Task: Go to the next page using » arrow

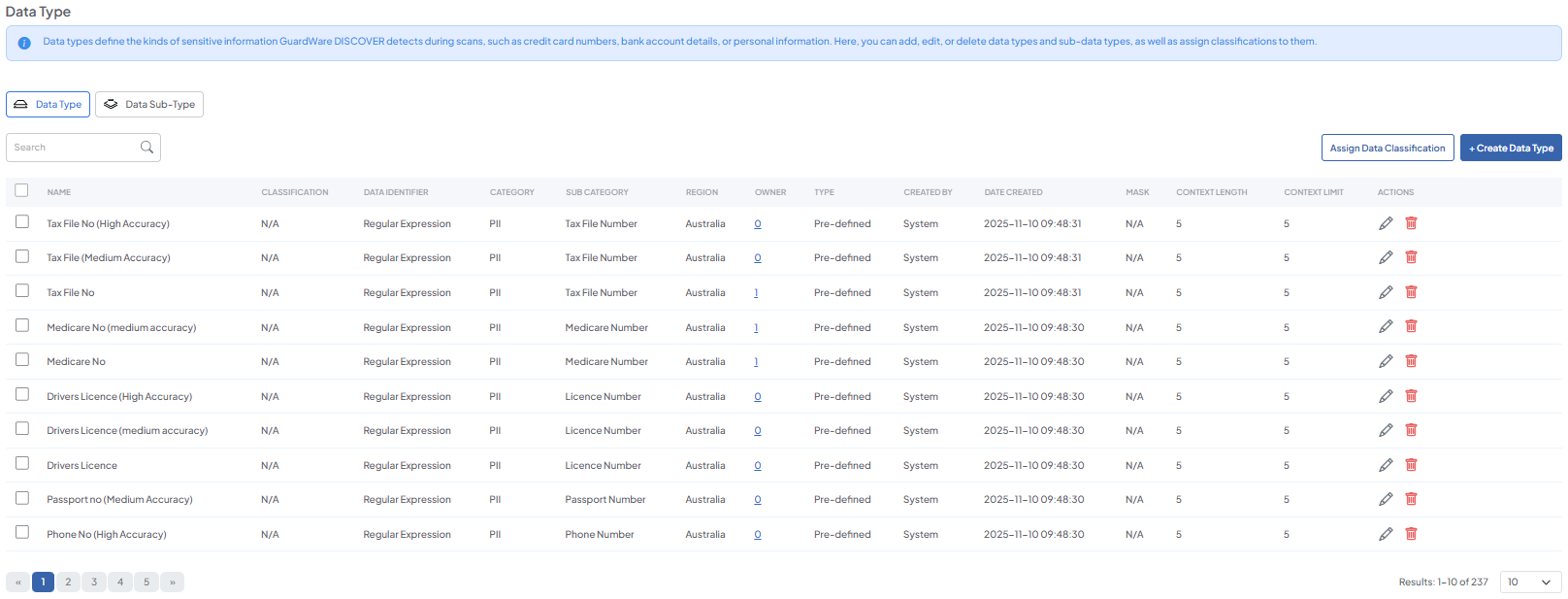Action: point(173,582)
